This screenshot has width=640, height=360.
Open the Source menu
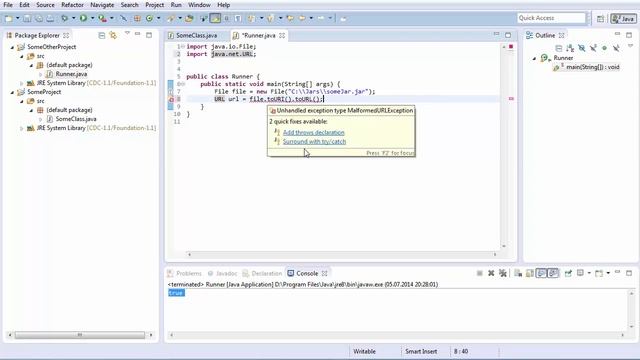(x=45, y=5)
